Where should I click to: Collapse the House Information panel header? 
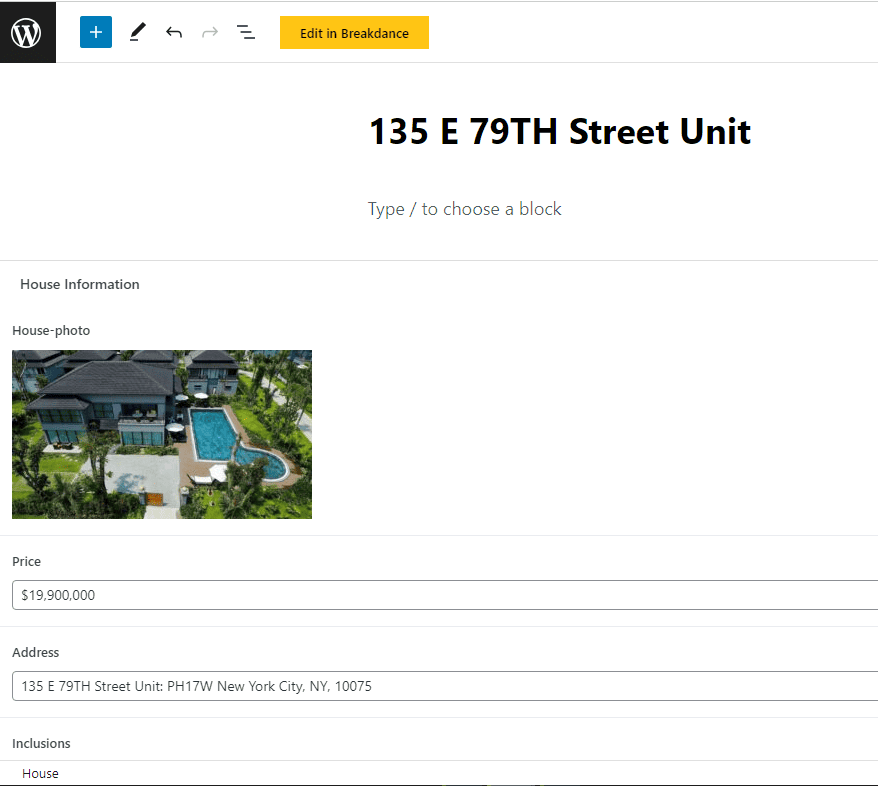[80, 285]
